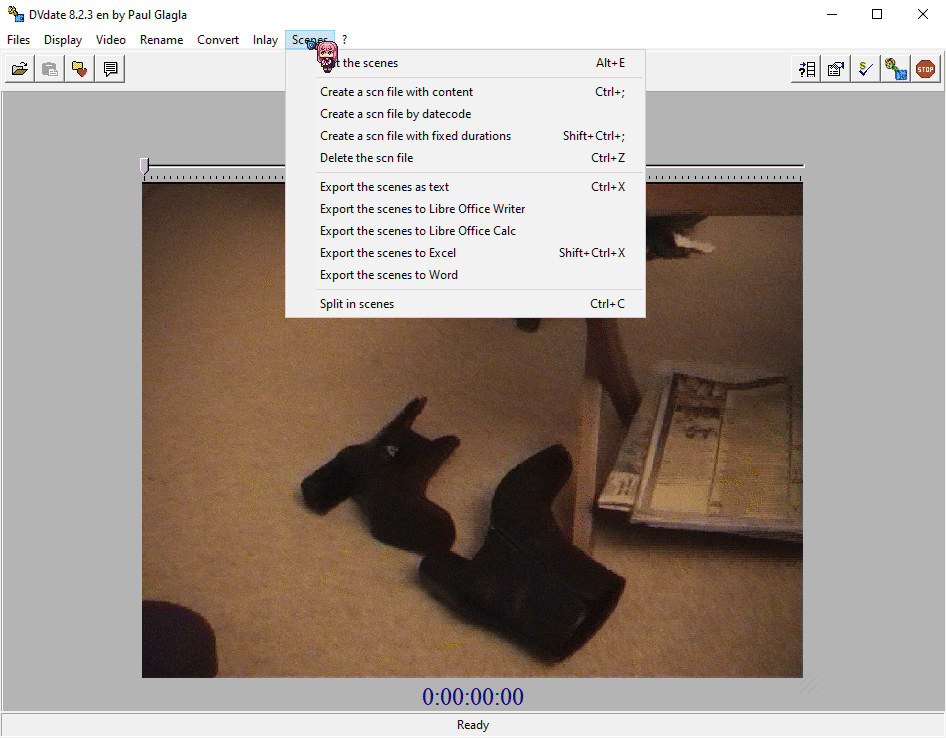Expand the Rename menu
The height and width of the screenshot is (738, 946).
click(x=161, y=40)
